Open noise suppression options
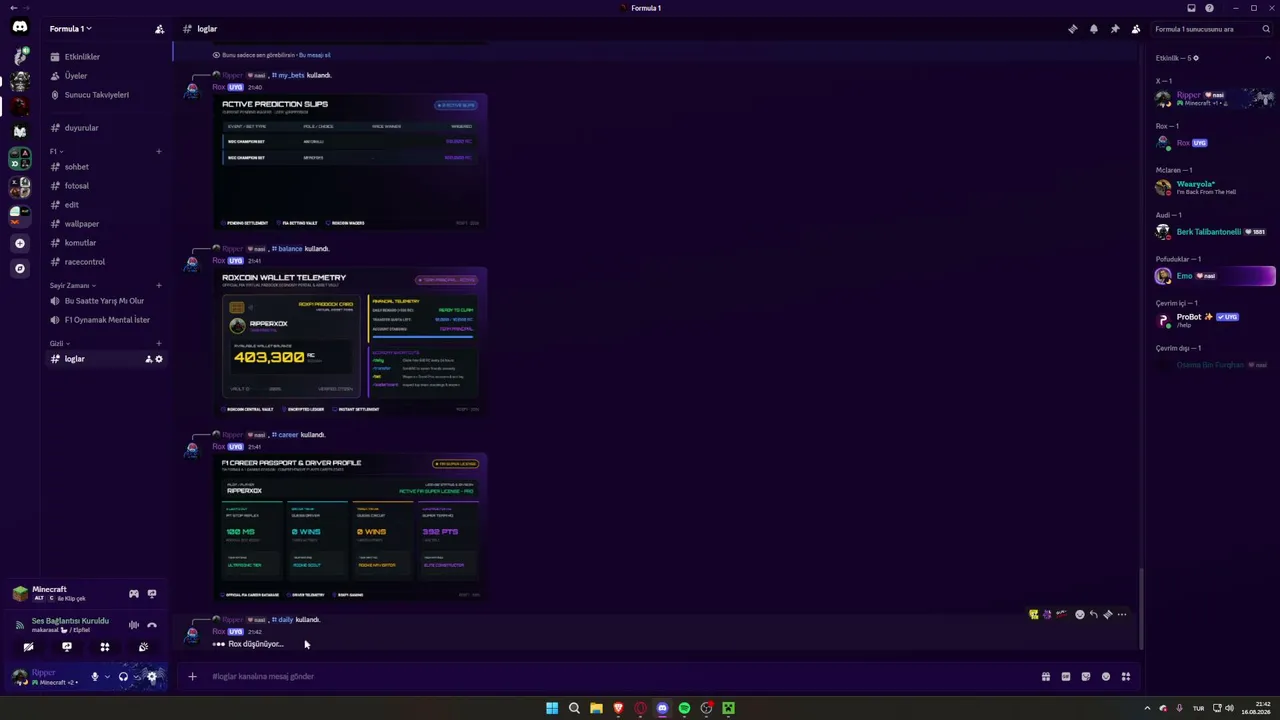This screenshot has height=720, width=1280. (134, 625)
